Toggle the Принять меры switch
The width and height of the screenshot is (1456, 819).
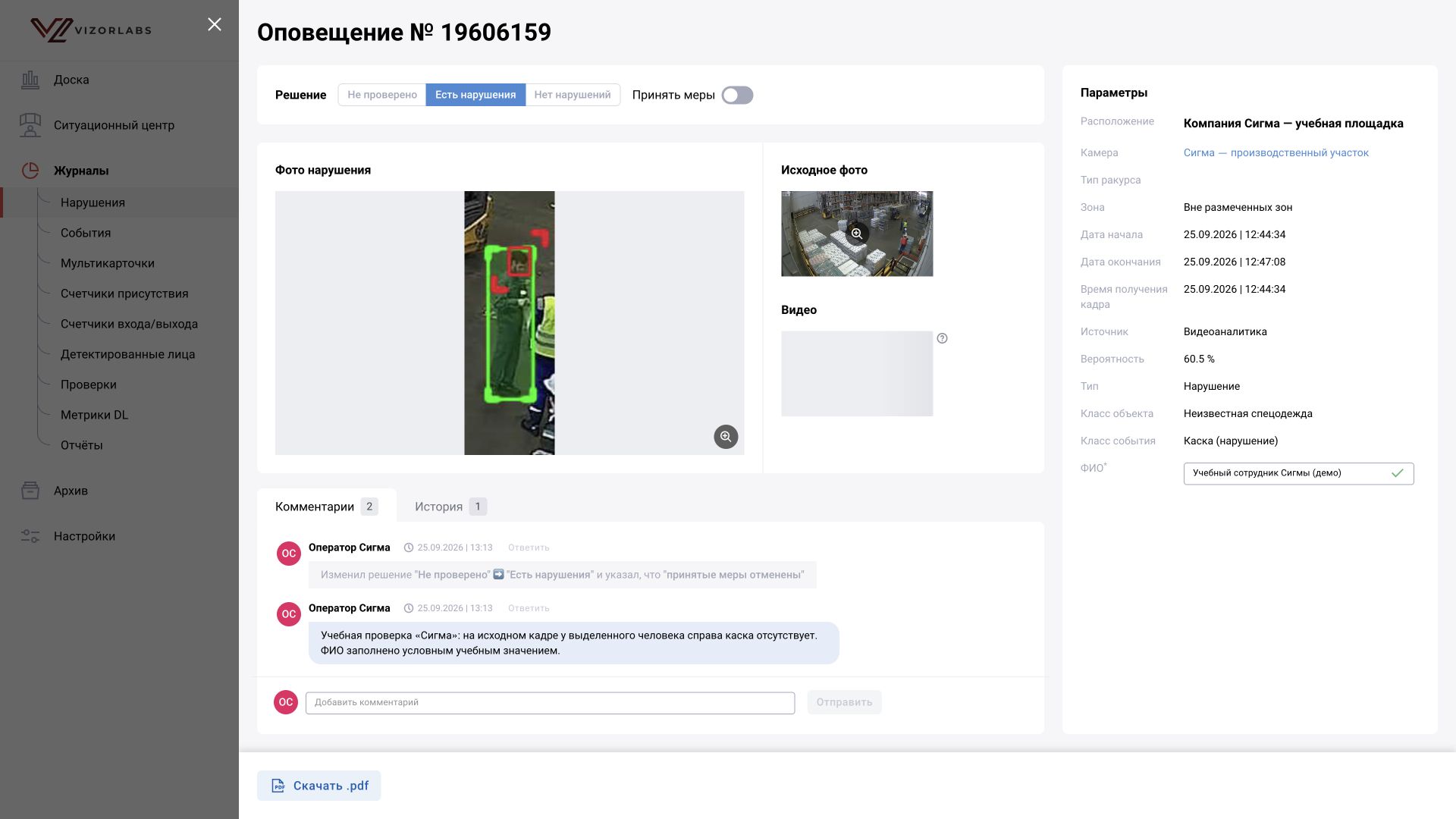click(x=737, y=95)
